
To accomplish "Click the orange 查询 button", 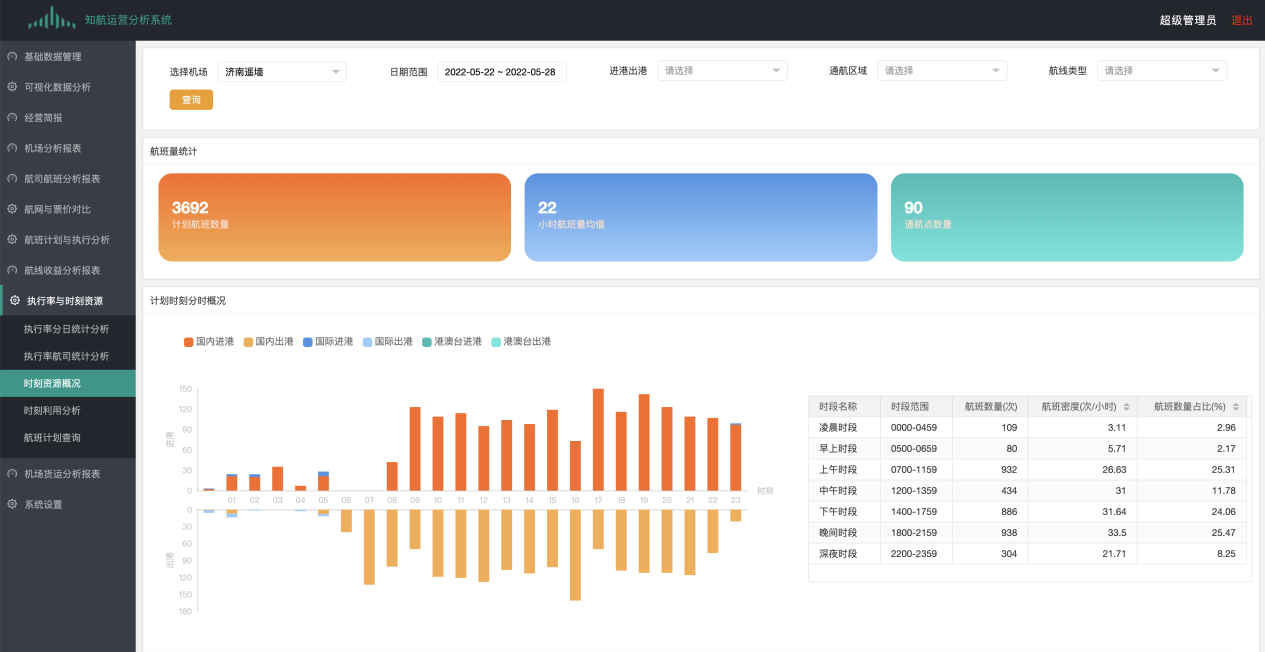I will pyautogui.click(x=191, y=100).
